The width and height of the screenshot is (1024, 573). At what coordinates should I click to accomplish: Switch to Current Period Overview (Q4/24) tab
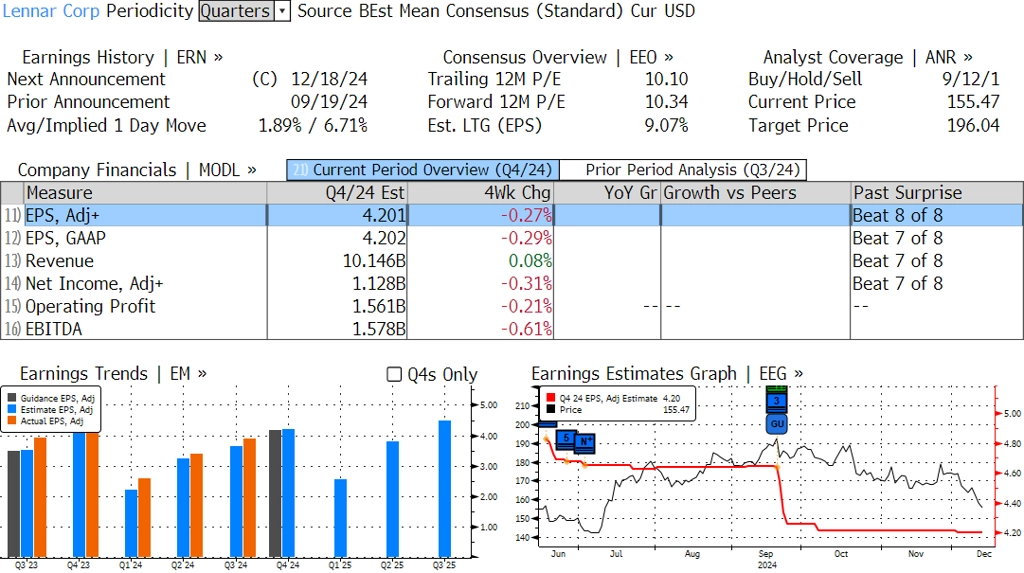point(423,170)
